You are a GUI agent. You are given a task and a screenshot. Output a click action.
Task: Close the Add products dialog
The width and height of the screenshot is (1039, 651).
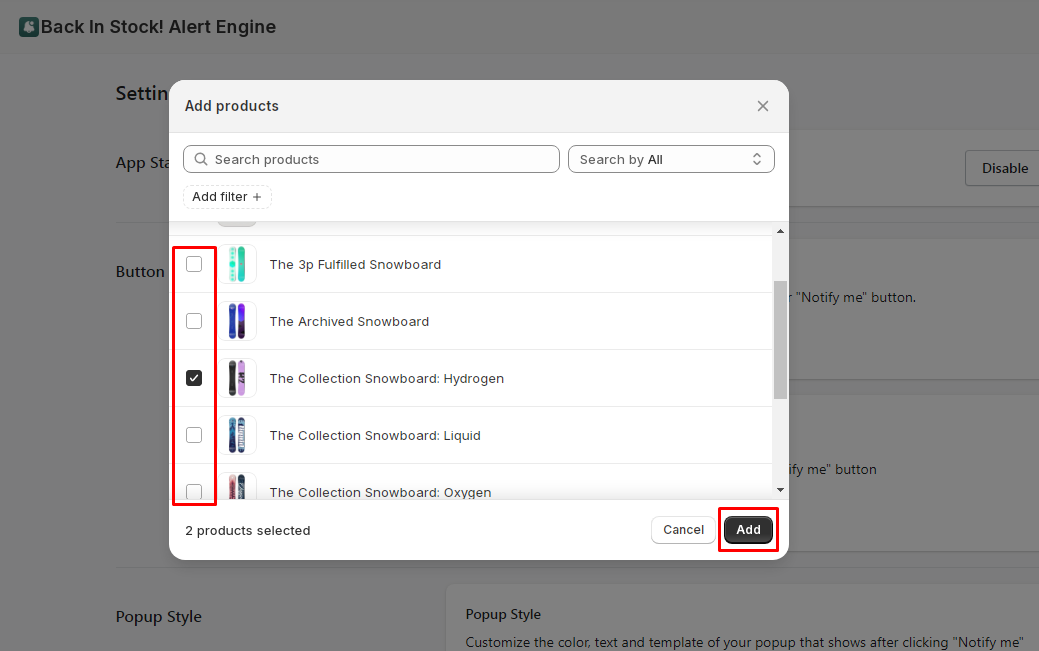point(763,106)
